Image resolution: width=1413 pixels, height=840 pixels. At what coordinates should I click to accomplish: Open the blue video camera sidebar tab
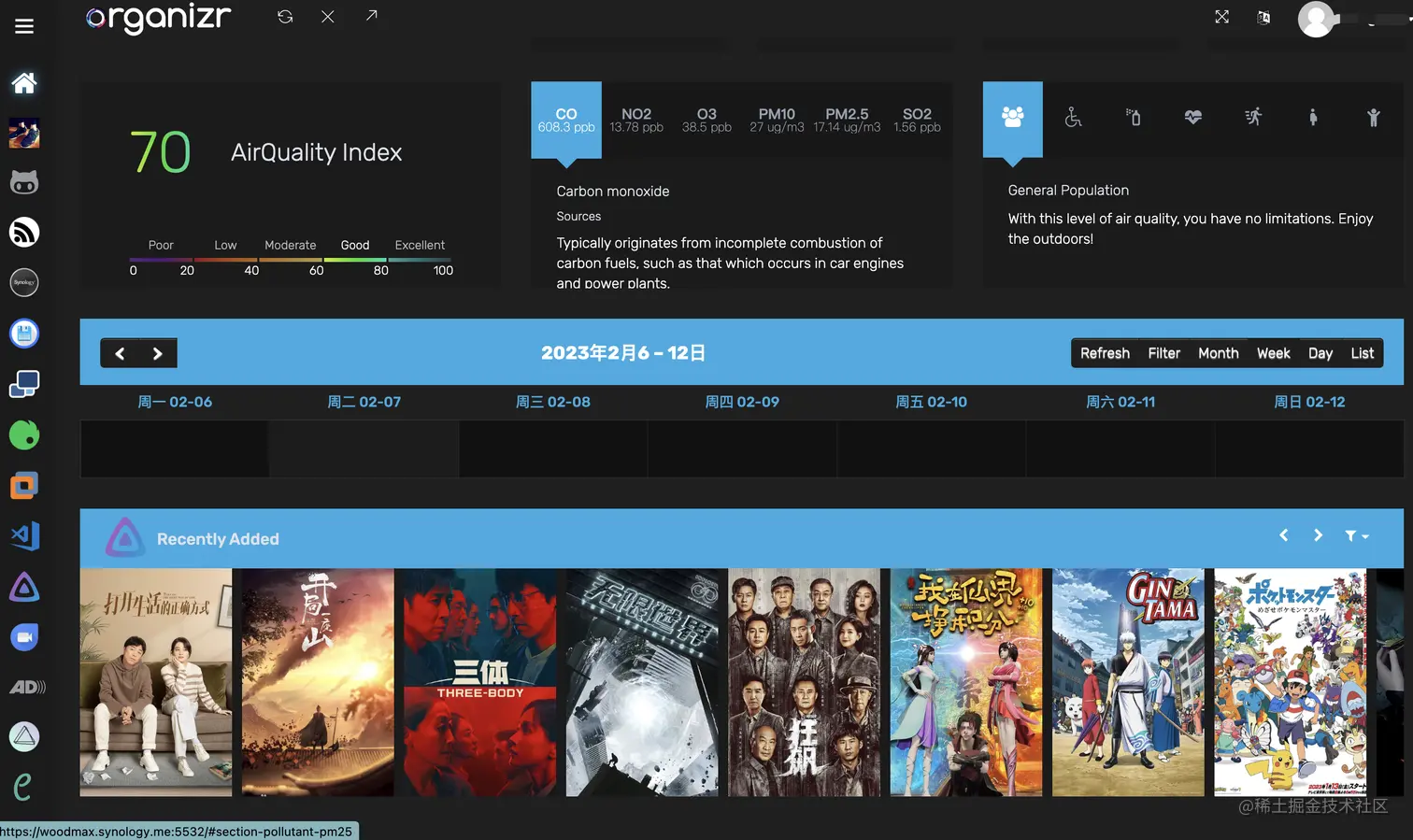[24, 637]
